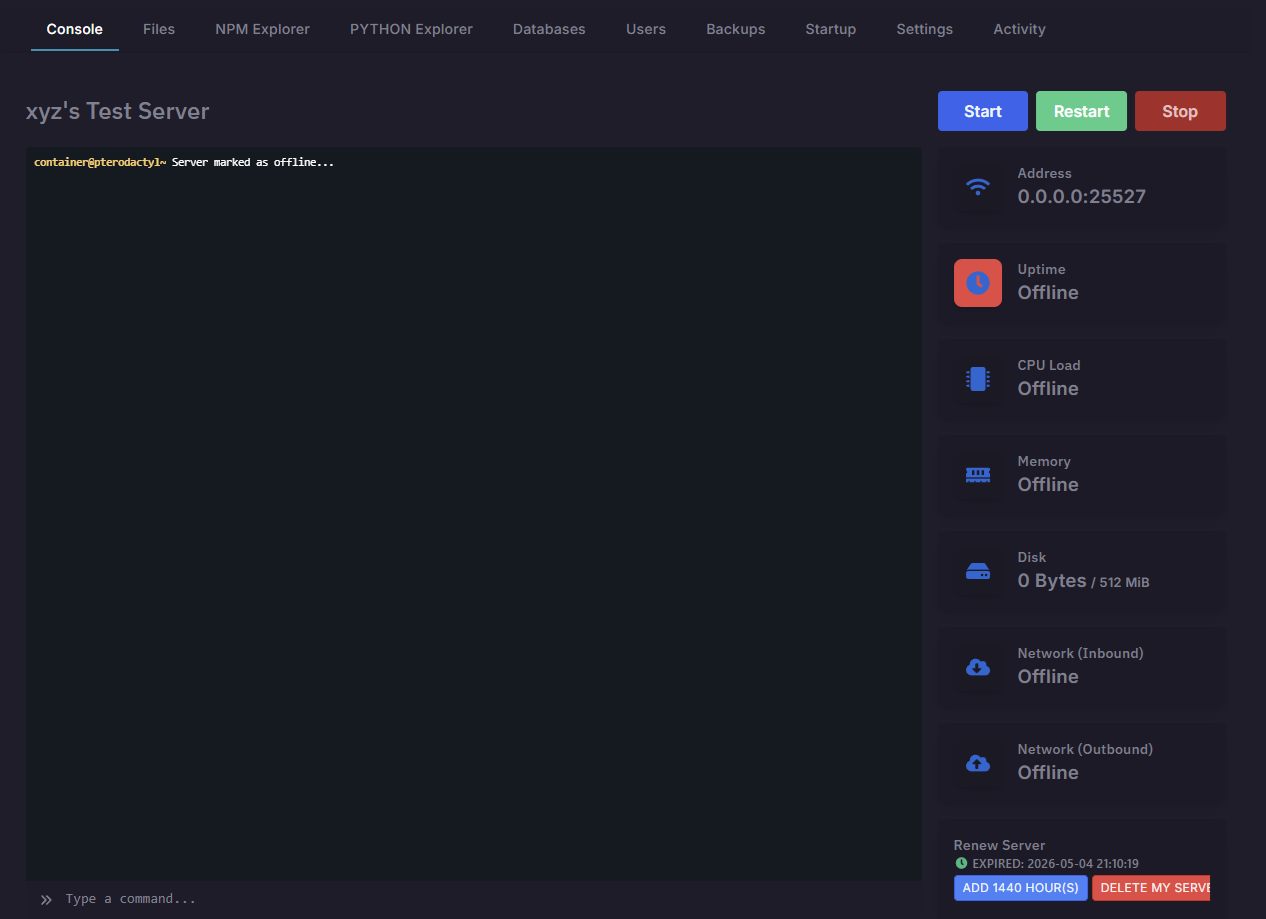The height and width of the screenshot is (919, 1266).
Task: Click the green clock icon beside EXPIRED
Action: [x=961, y=863]
